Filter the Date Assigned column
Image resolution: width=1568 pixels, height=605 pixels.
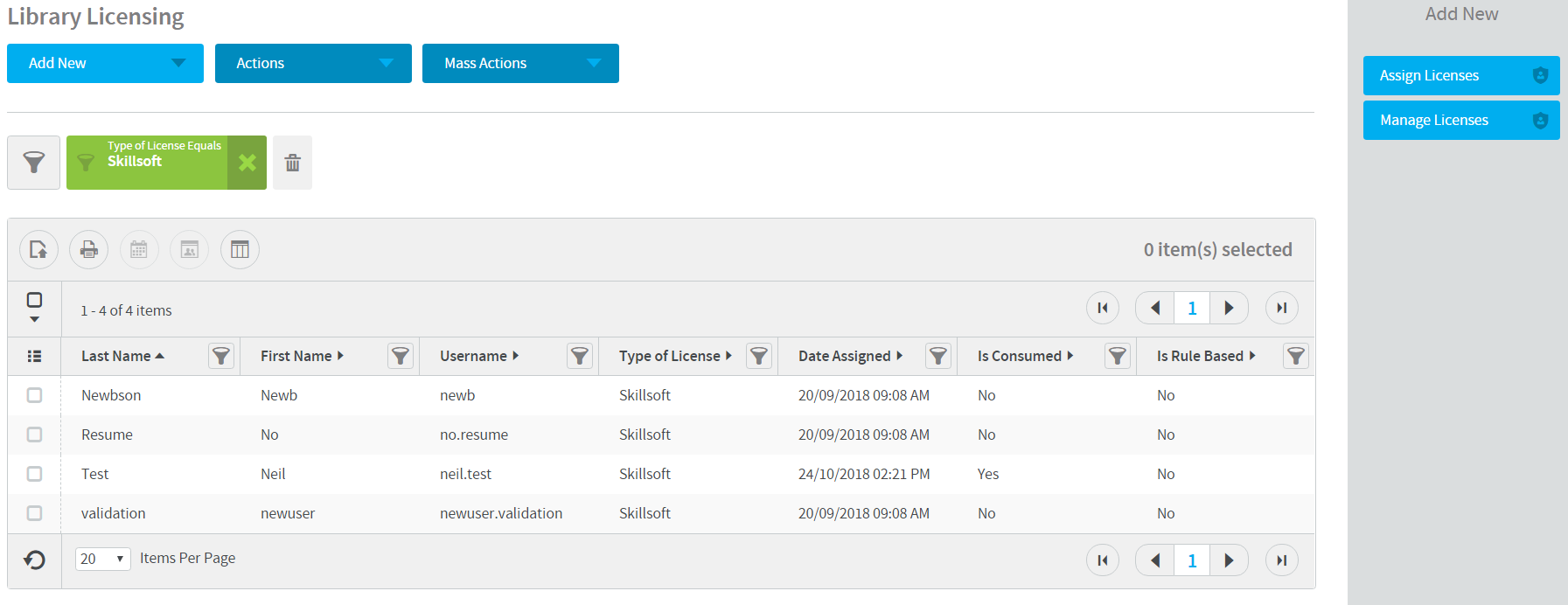tap(938, 356)
